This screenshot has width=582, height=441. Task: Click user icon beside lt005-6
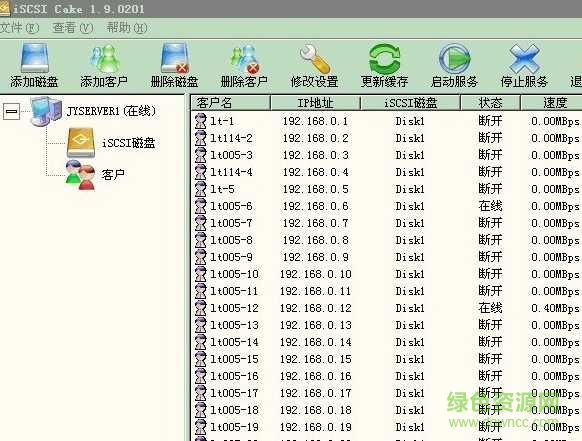pyautogui.click(x=200, y=206)
